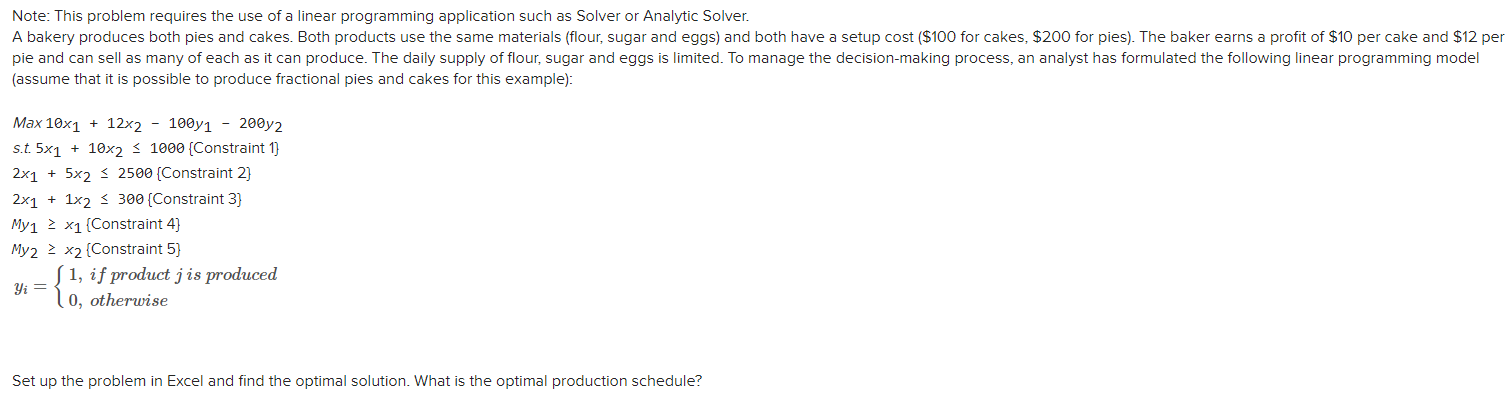Click the note about linear programming application

coord(380,17)
